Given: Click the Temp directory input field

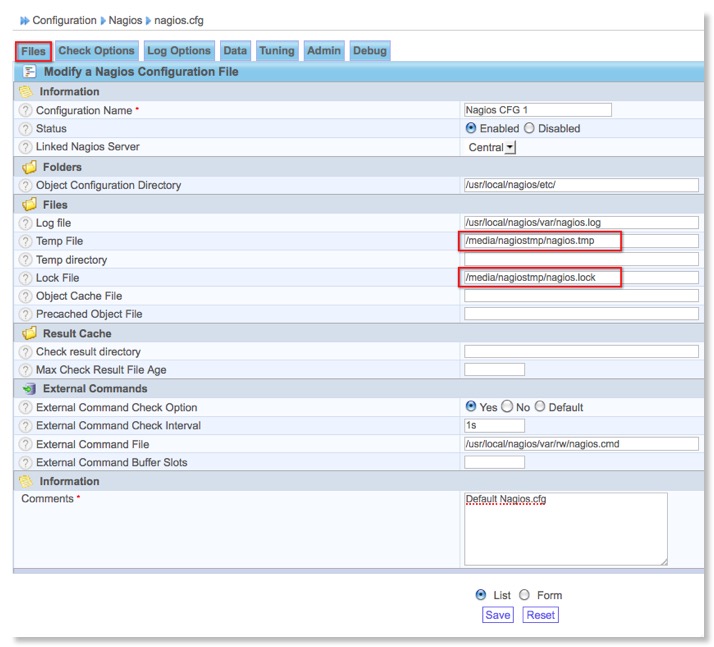Looking at the screenshot, I should 581,259.
